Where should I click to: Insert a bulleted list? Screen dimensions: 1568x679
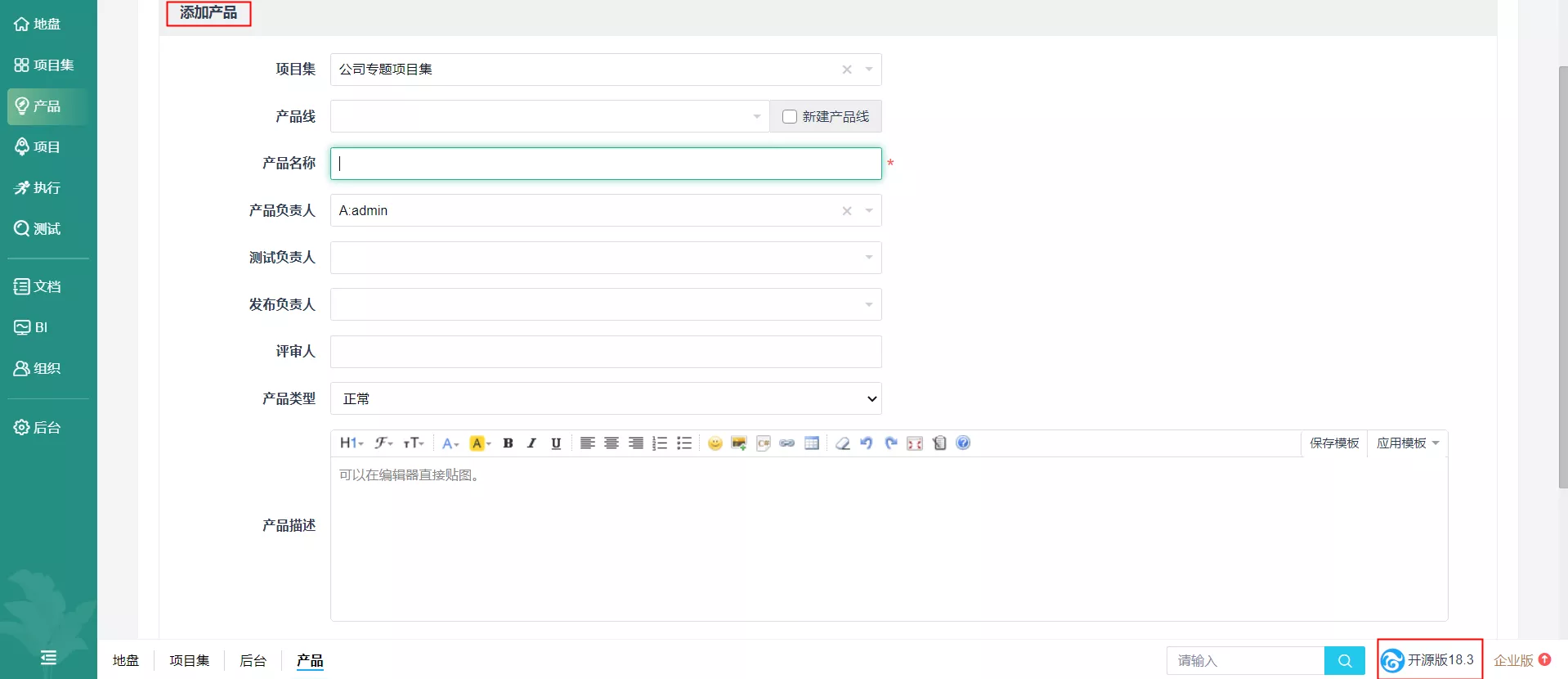(684, 443)
